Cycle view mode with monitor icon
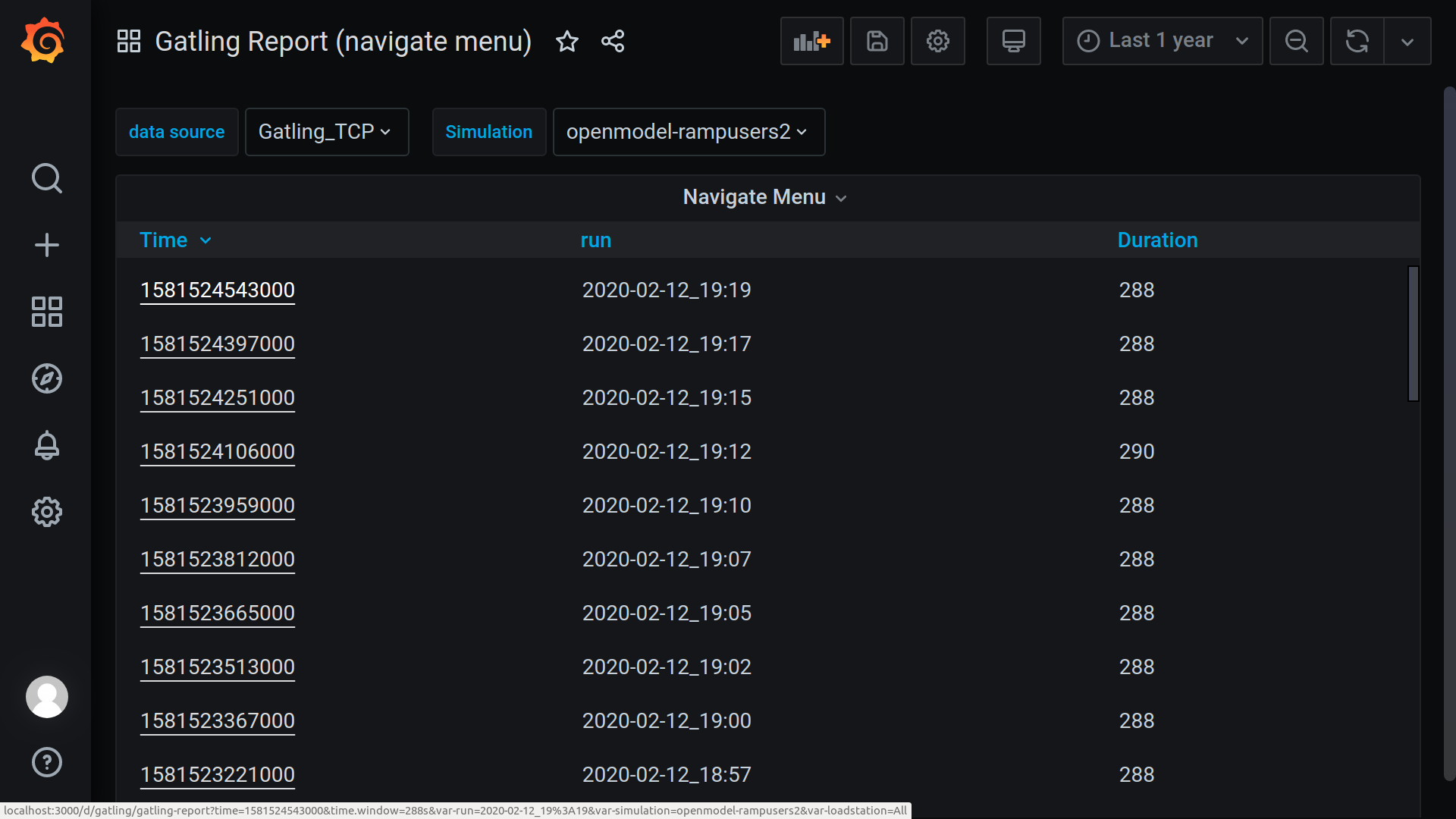The image size is (1456, 819). 1013,41
